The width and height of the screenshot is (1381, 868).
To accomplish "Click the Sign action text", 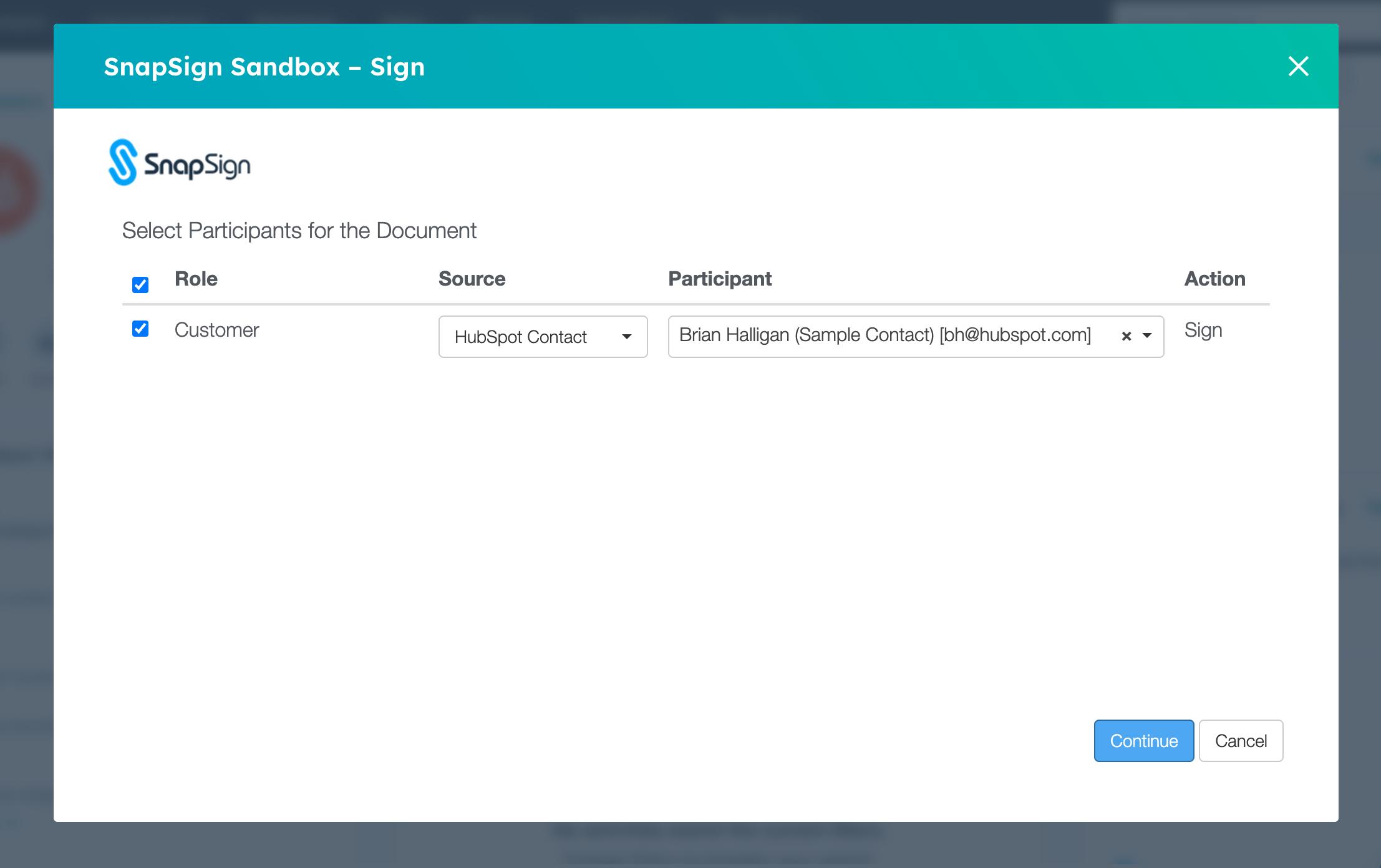I will [x=1203, y=330].
